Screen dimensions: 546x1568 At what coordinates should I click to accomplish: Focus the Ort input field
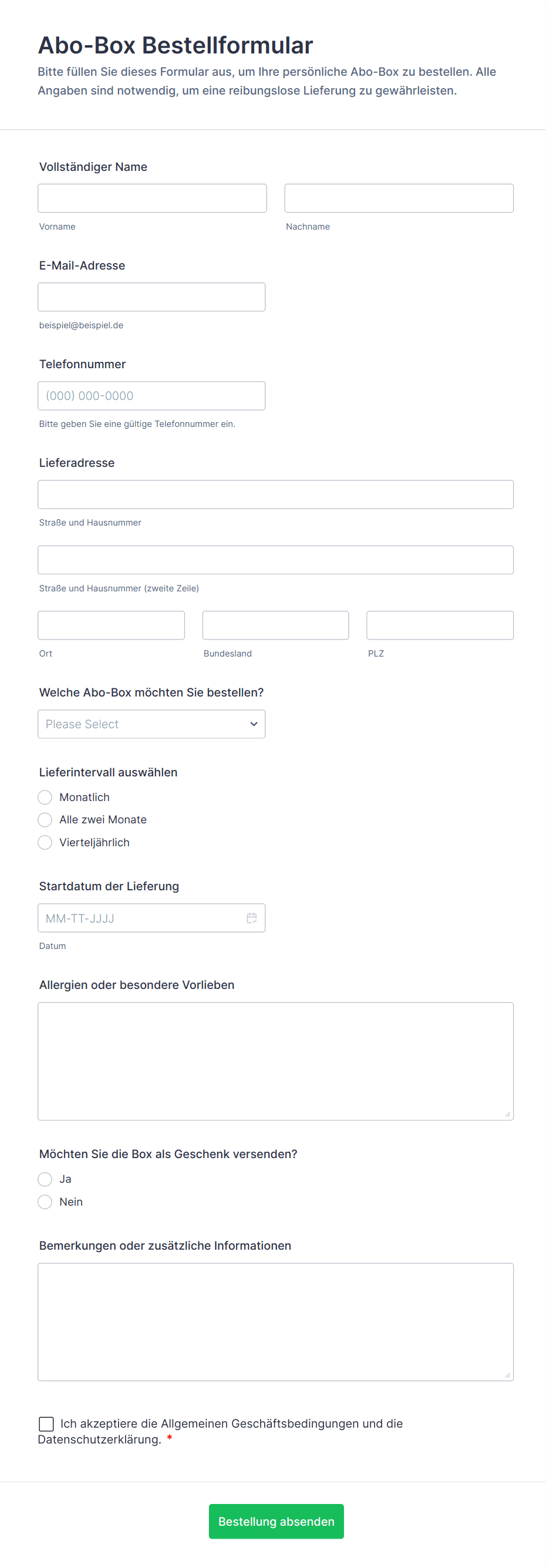coord(111,624)
